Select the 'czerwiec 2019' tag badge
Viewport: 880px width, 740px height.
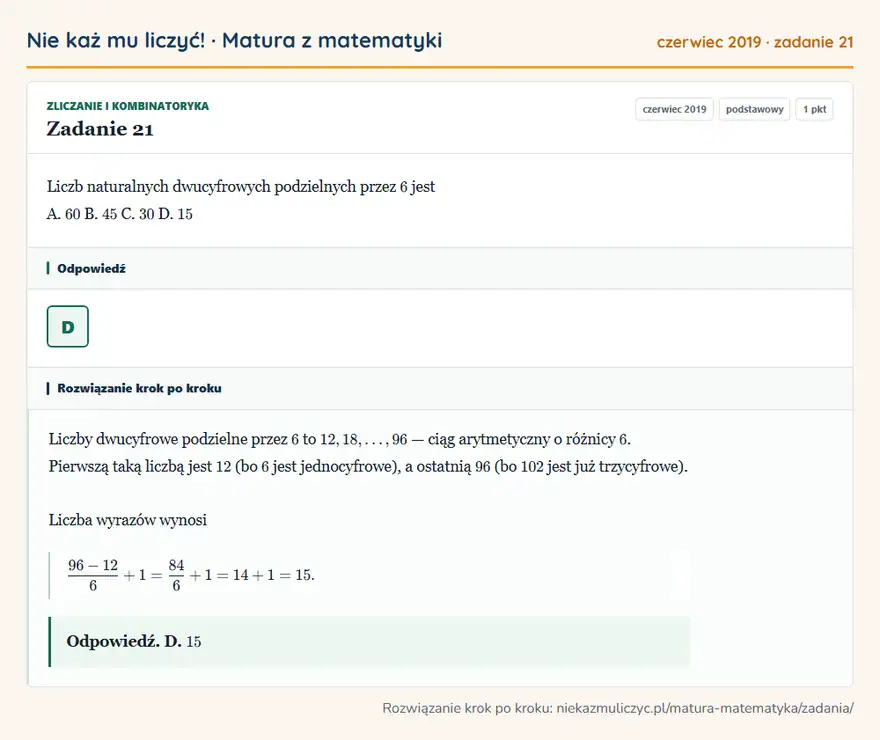tap(674, 109)
